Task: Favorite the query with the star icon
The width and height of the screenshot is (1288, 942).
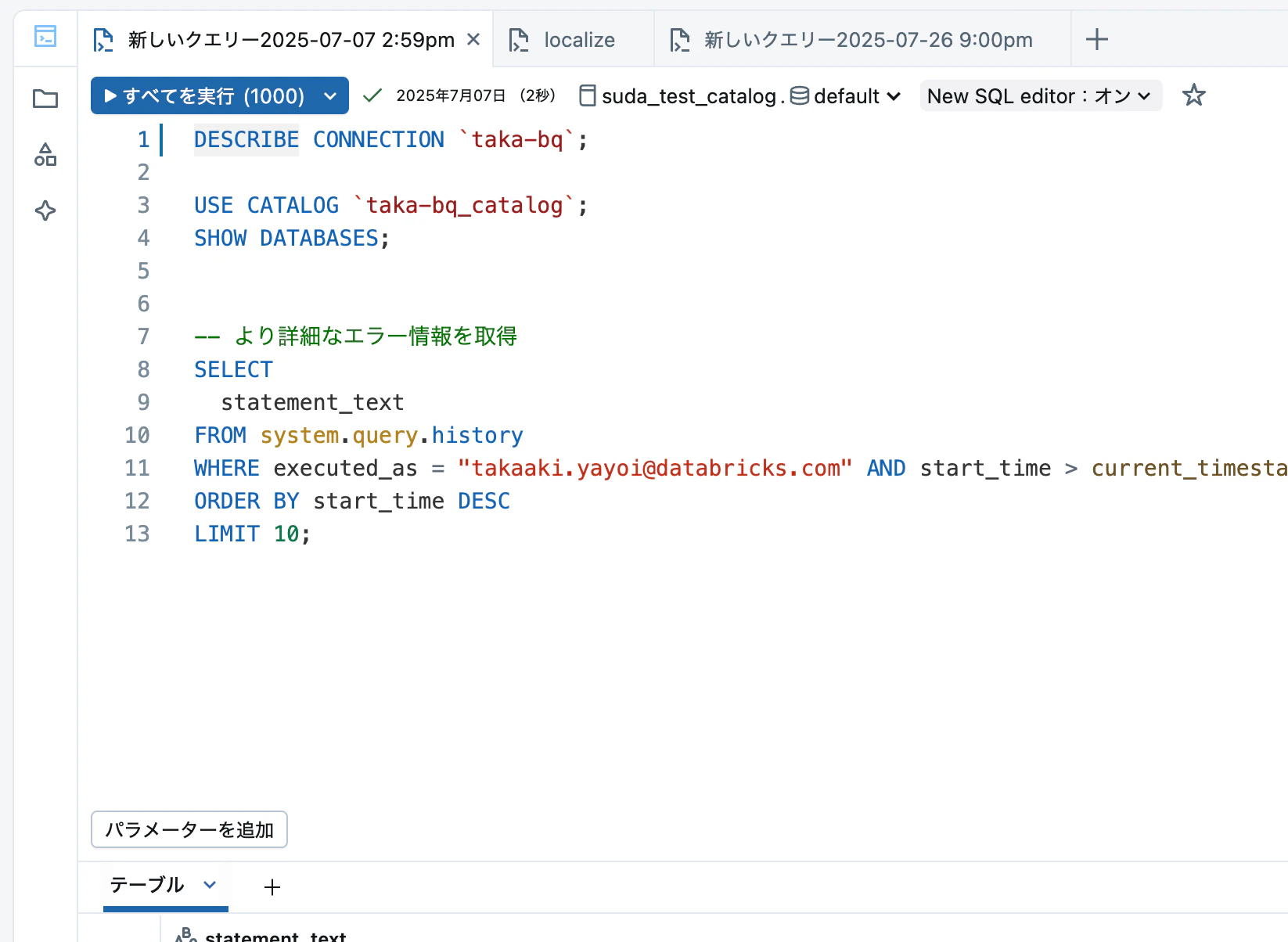Action: click(x=1193, y=95)
